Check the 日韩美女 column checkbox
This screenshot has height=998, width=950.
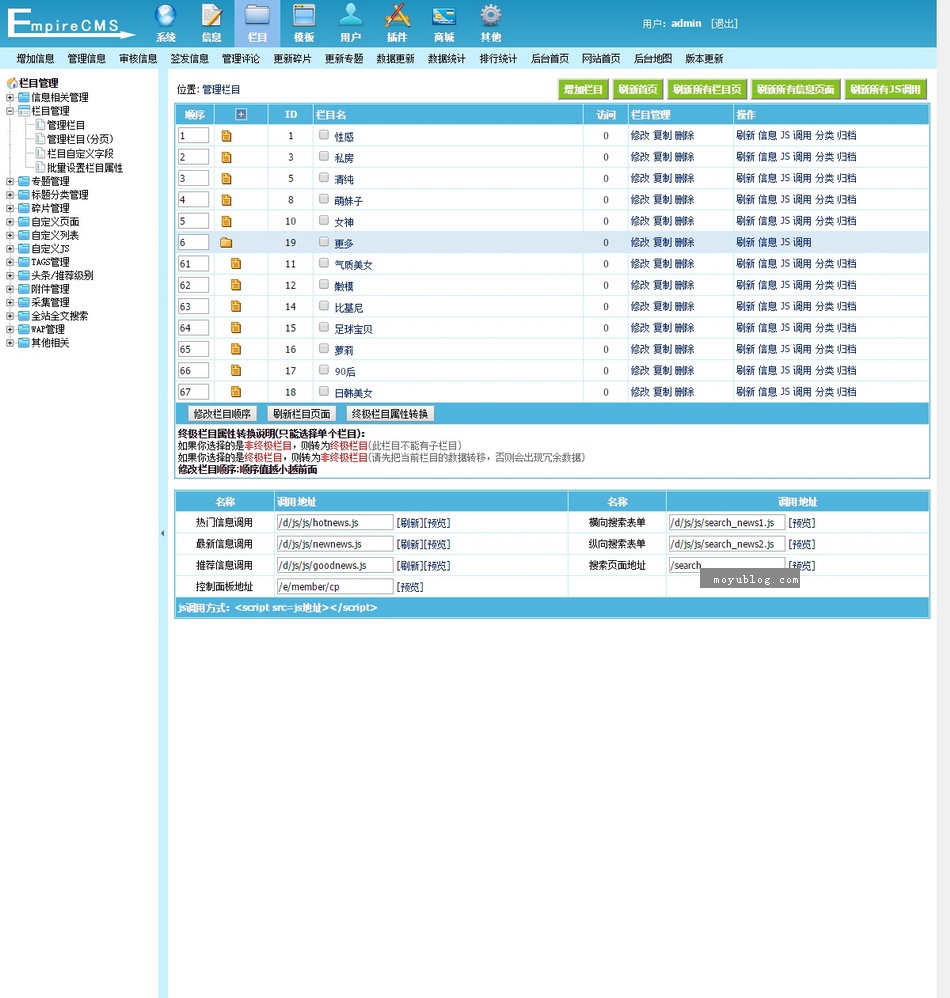coord(324,391)
